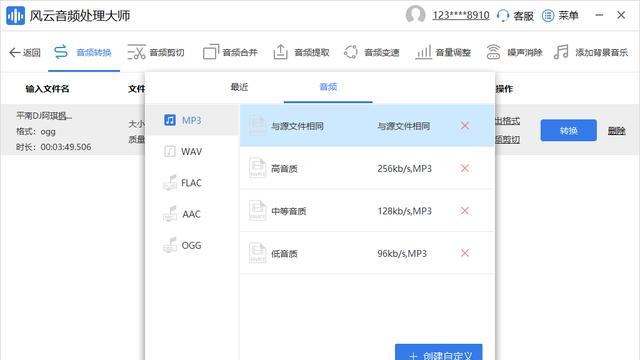Choose the 与源文件相同 quality preset
The image size is (640, 360).
(367, 126)
